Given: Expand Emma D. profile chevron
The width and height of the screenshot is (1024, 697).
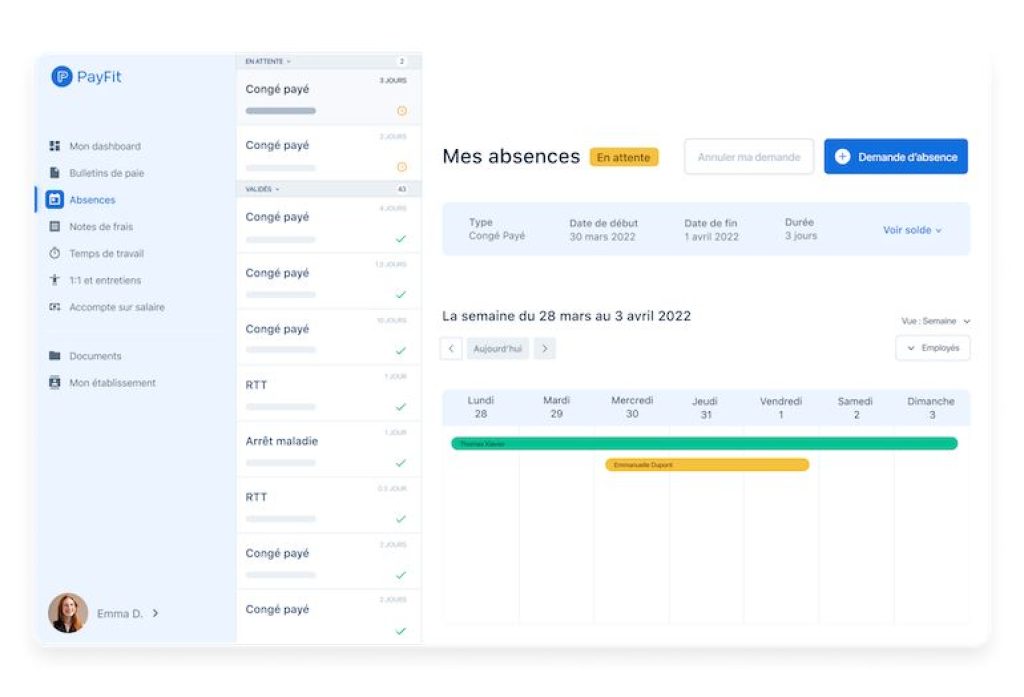Looking at the screenshot, I should 155,613.
